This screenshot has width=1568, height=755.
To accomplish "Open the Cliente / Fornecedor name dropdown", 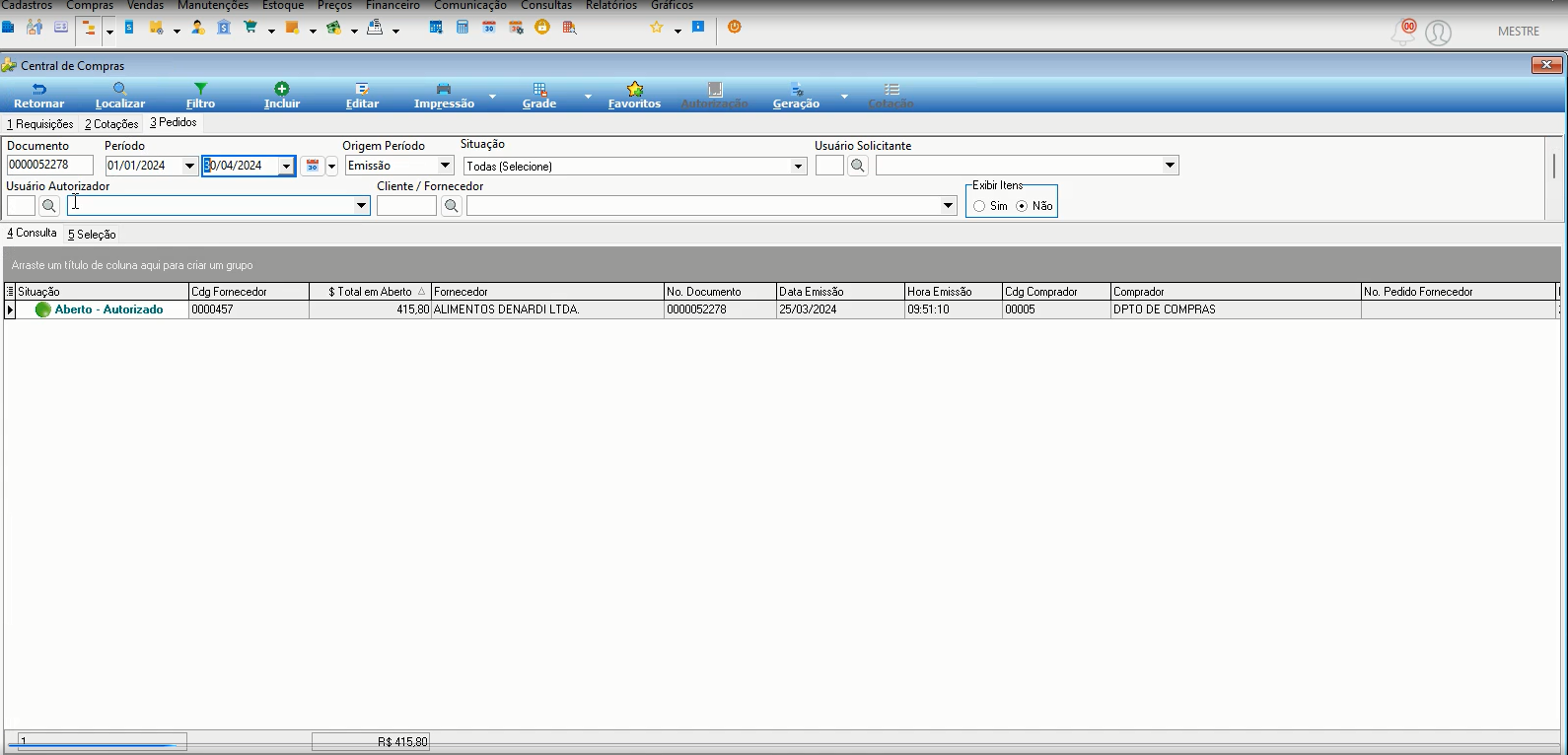I will pos(949,206).
